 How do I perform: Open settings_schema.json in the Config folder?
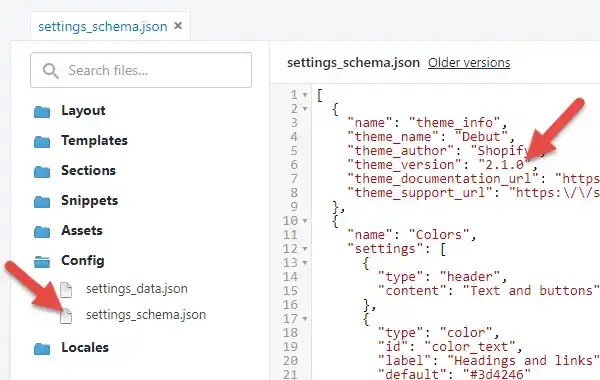click(146, 315)
